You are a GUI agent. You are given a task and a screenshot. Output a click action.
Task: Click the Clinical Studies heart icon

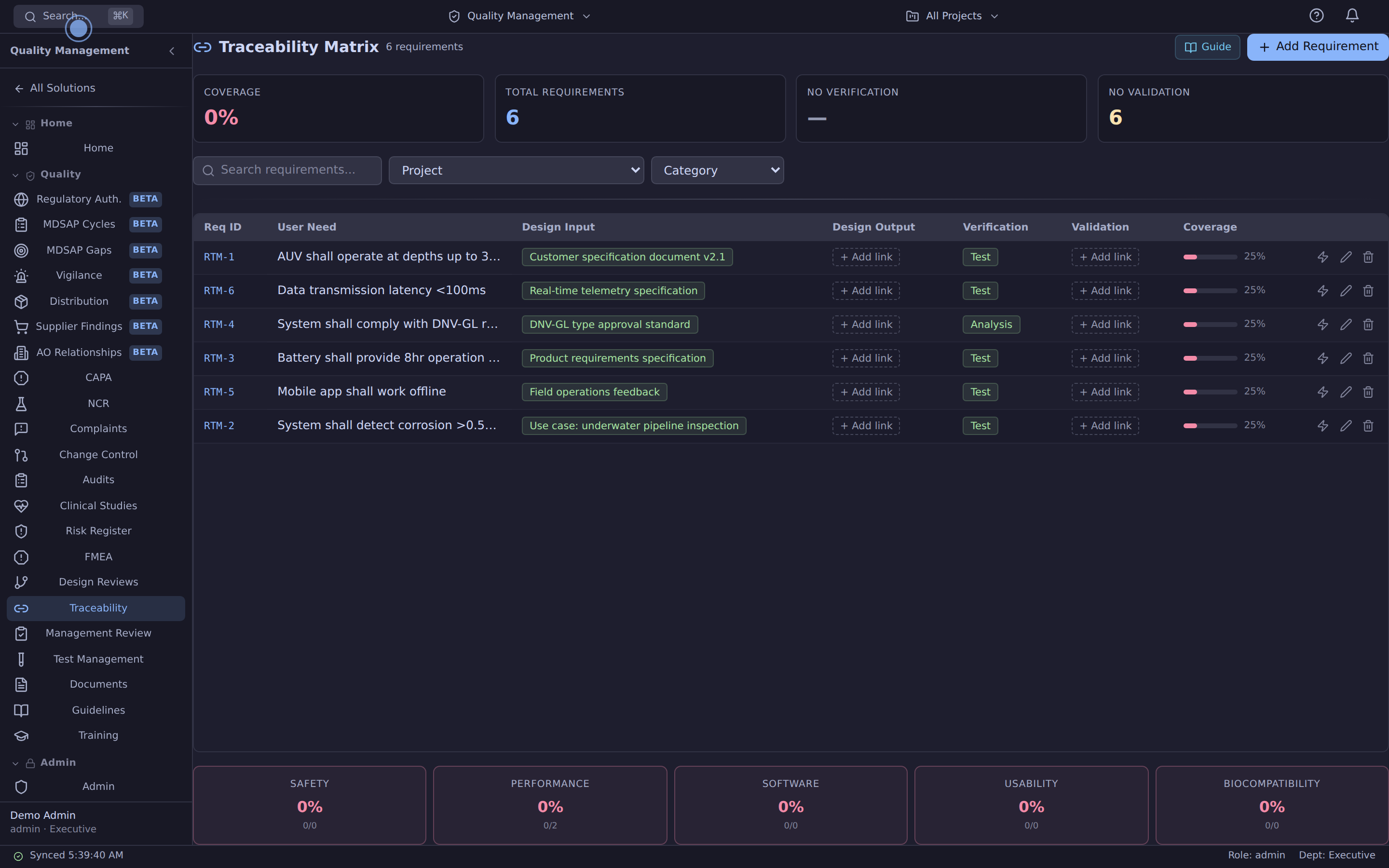pyautogui.click(x=21, y=506)
